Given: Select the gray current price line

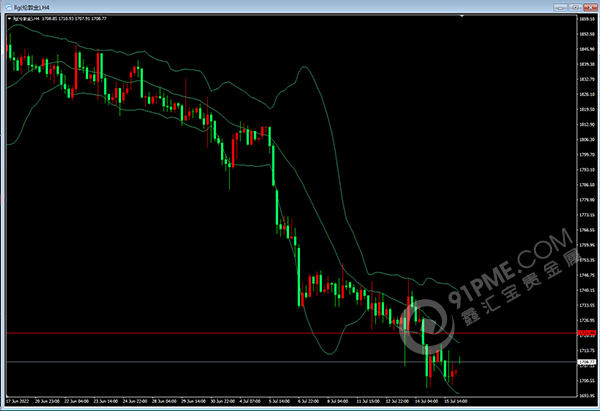Looking at the screenshot, I should pyautogui.click(x=291, y=362).
